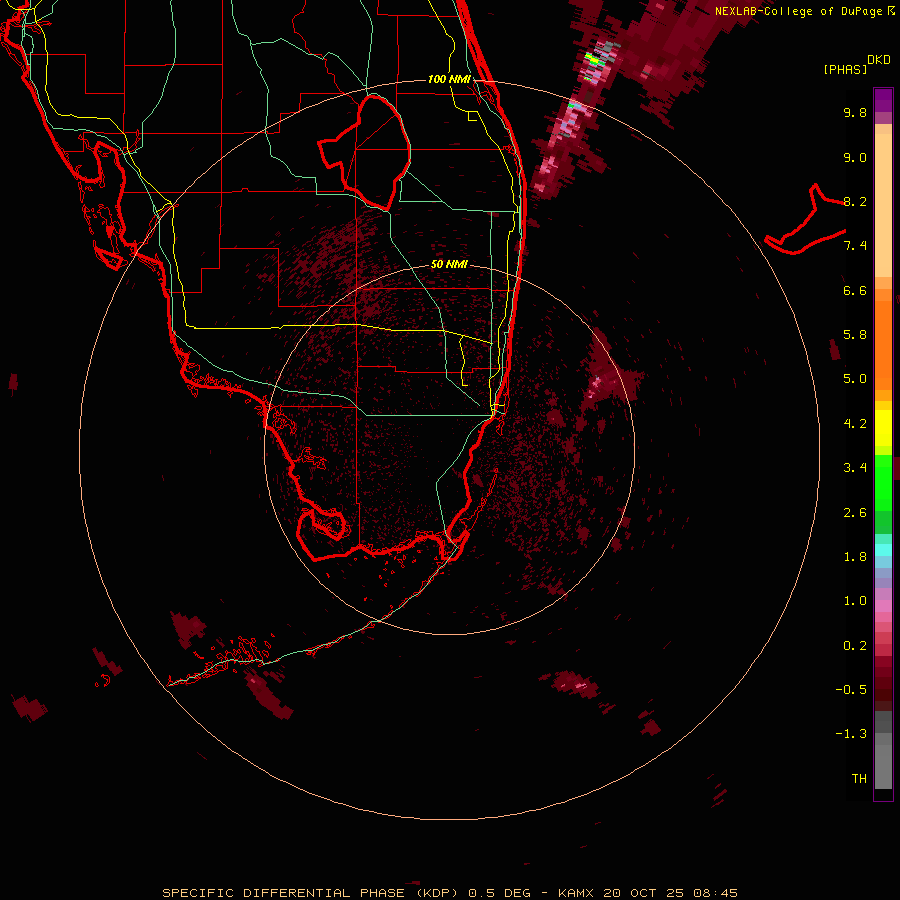Click the -1.3 value on the color scale
This screenshot has width=900, height=900.
851,734
